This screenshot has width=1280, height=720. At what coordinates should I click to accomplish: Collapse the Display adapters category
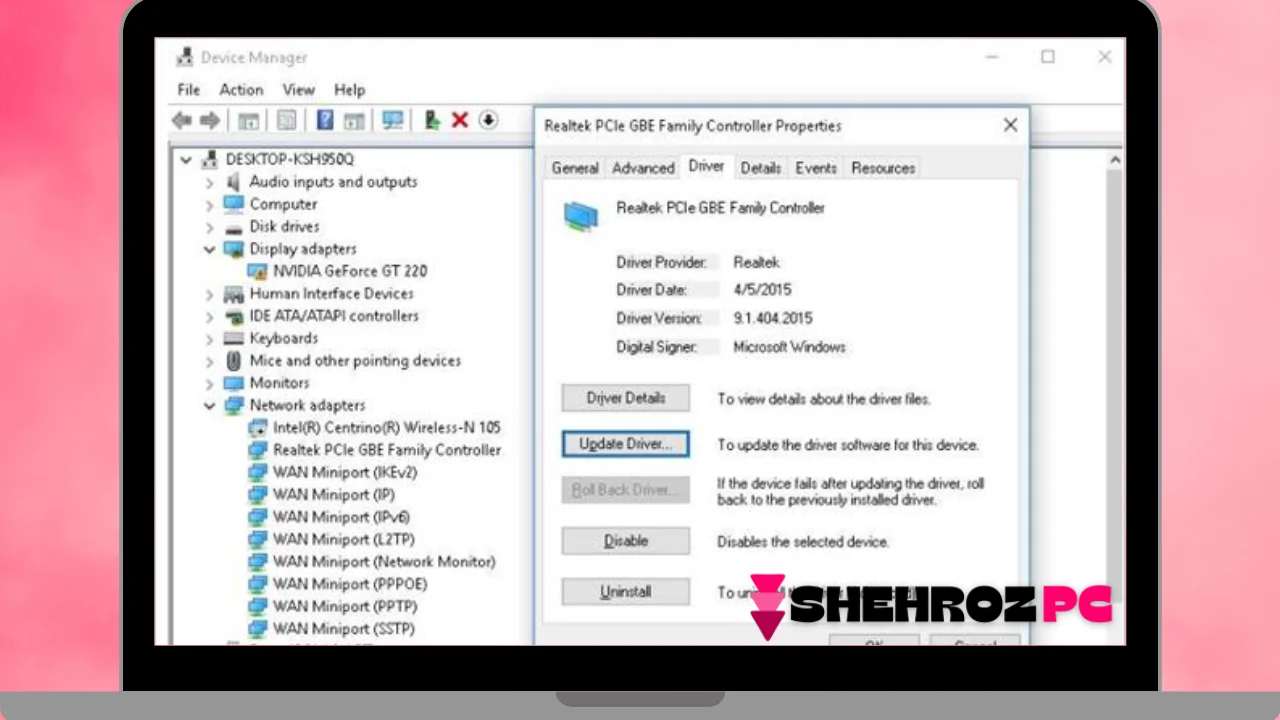pos(210,249)
